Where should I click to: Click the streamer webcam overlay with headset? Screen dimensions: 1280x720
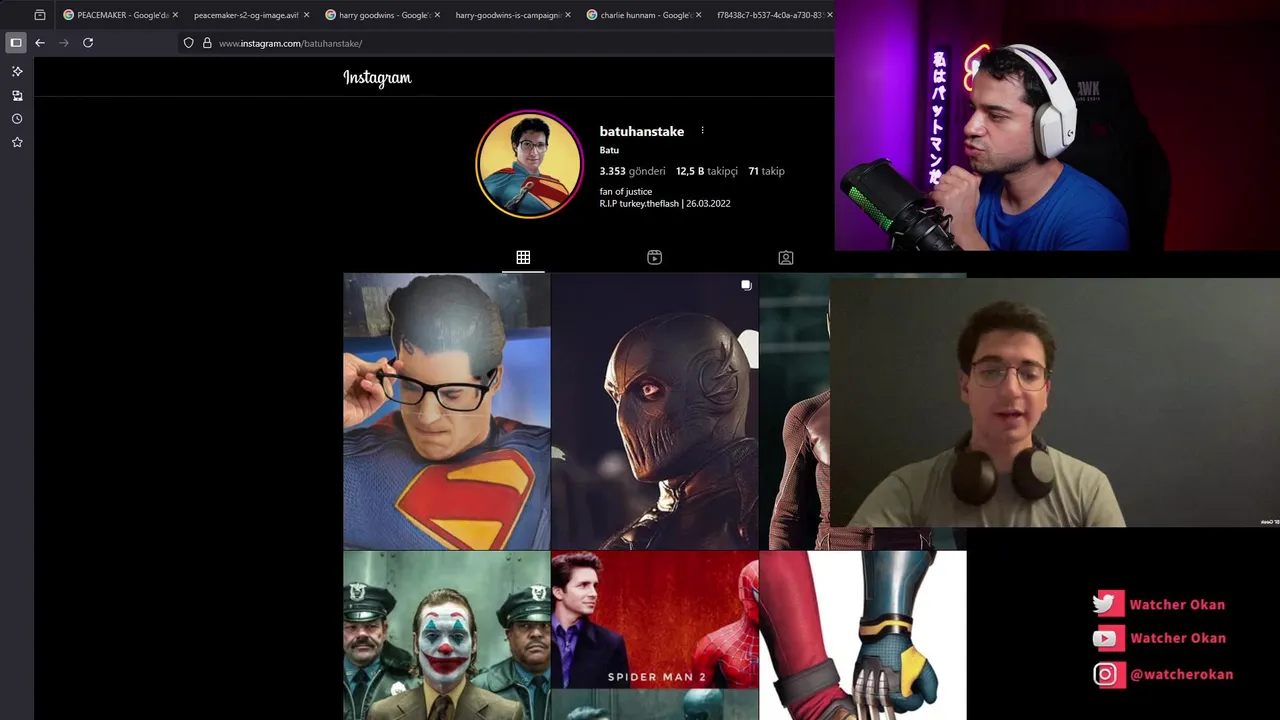click(x=1057, y=125)
